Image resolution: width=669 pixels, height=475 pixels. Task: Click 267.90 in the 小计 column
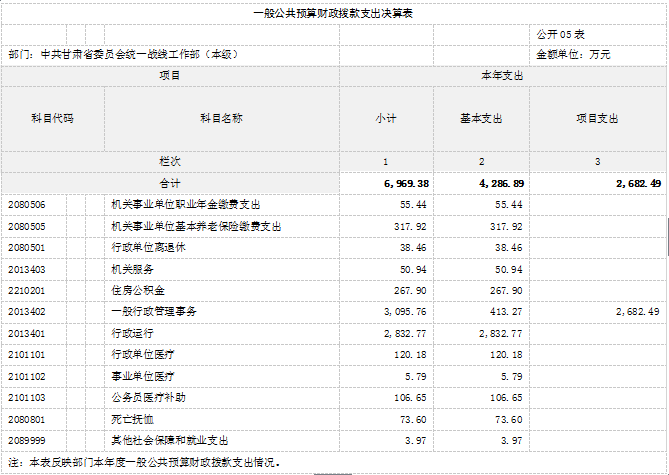coord(410,291)
